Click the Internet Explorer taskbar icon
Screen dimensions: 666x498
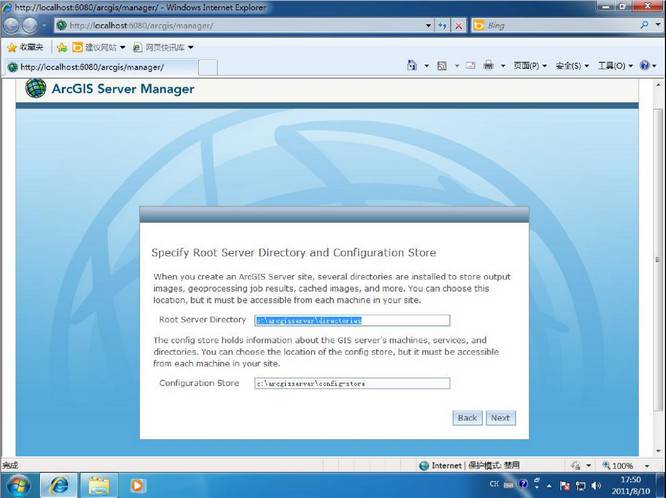[59, 485]
